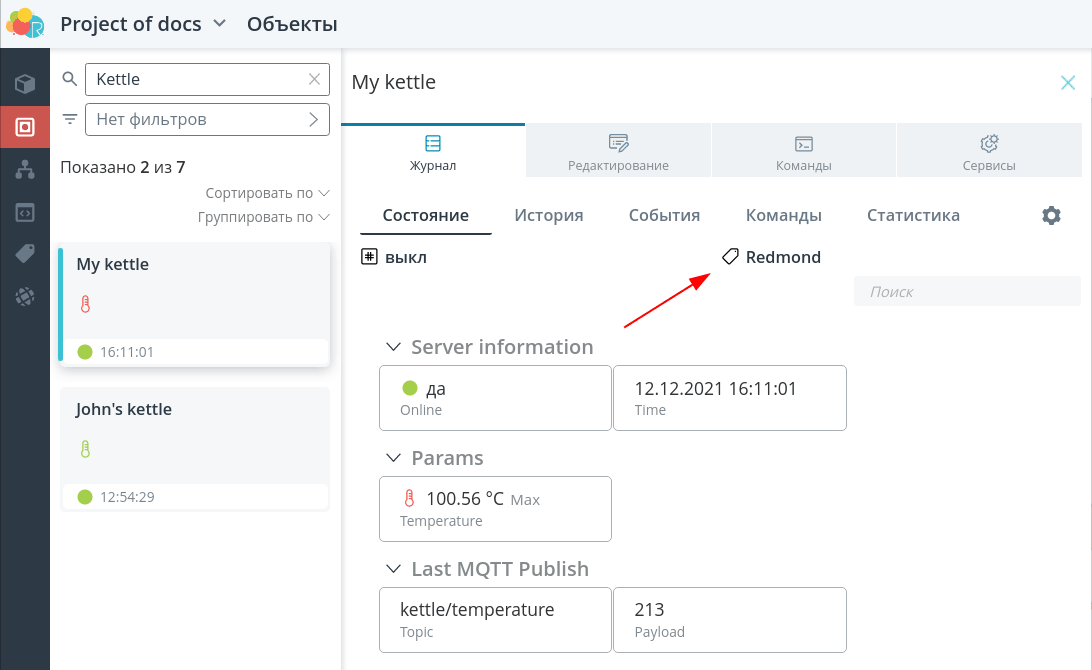Open the hierarchy tree icon in sidebar
1092x670 pixels.
coord(25,169)
